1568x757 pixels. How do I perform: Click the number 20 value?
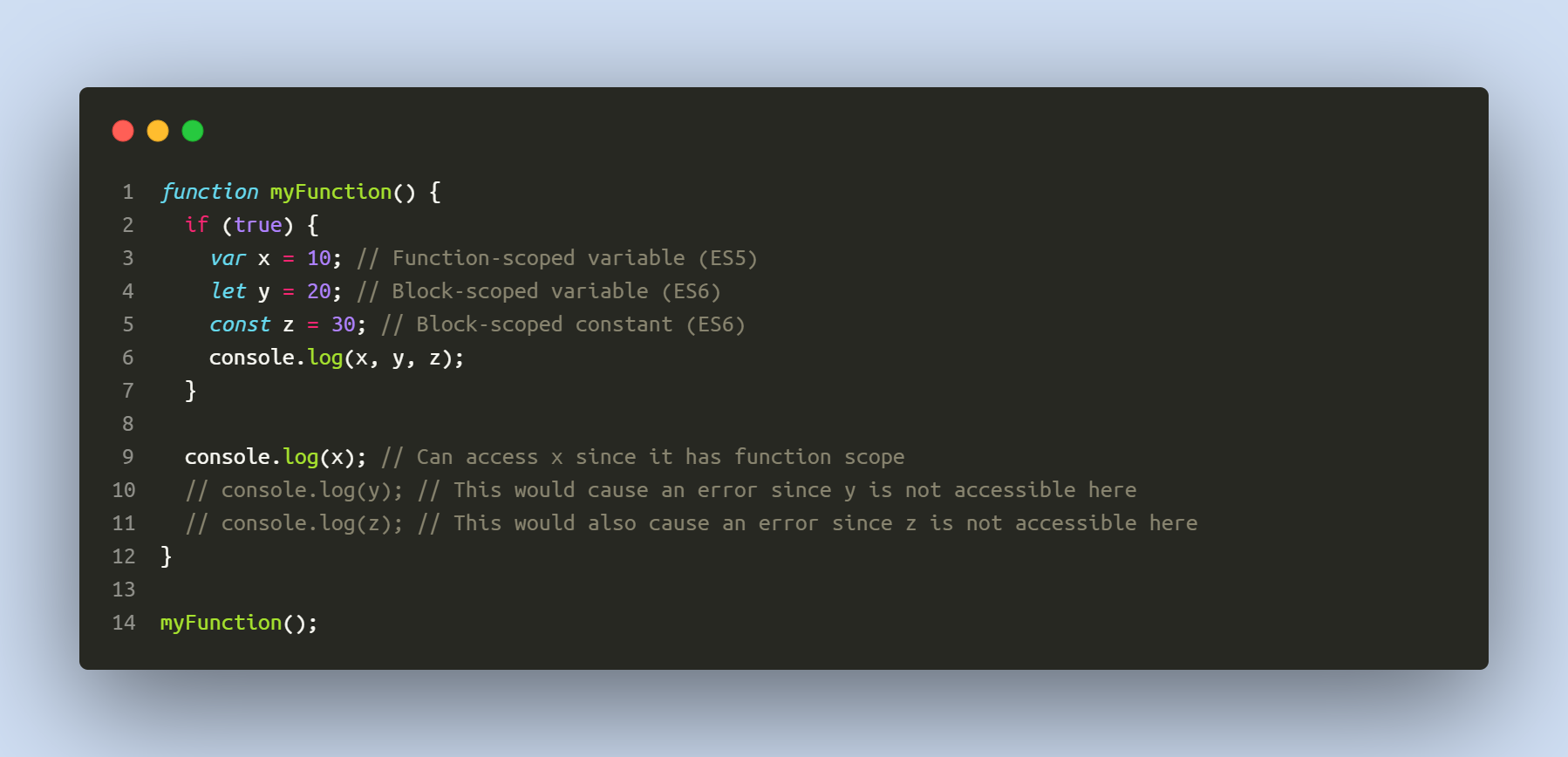tap(319, 291)
